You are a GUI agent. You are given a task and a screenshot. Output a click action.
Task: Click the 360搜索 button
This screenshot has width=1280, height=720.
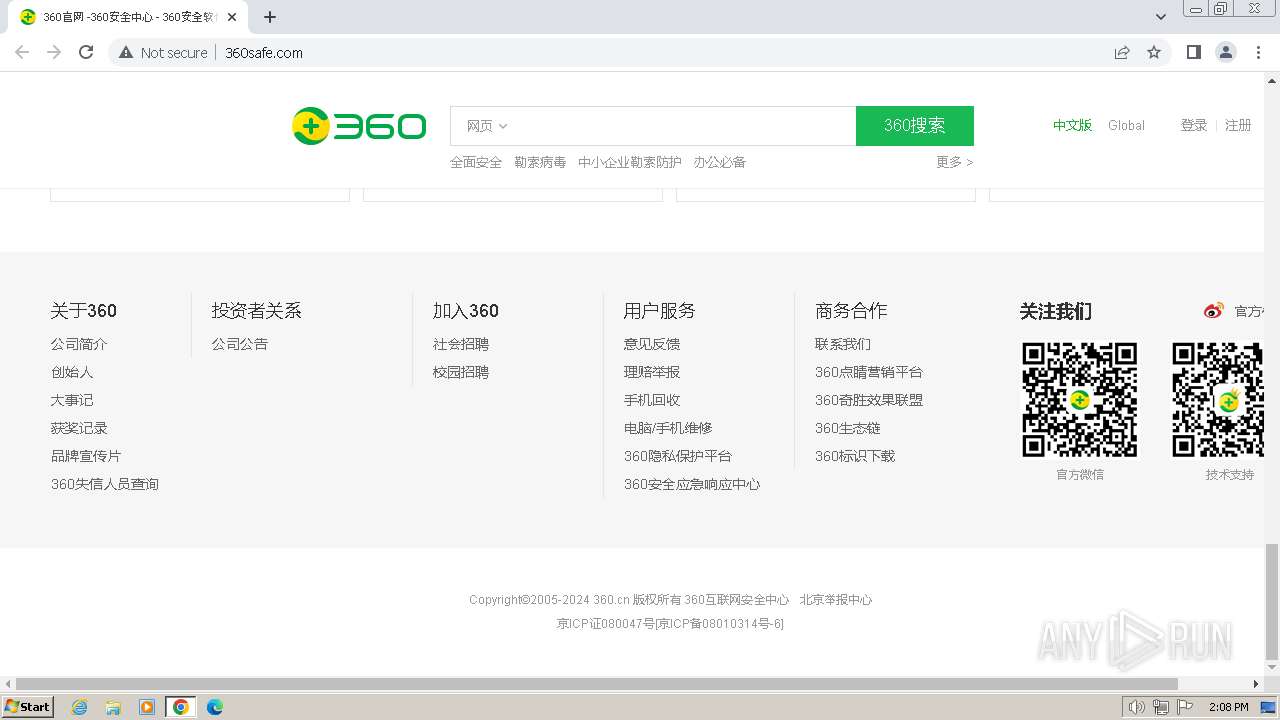pyautogui.click(x=915, y=126)
